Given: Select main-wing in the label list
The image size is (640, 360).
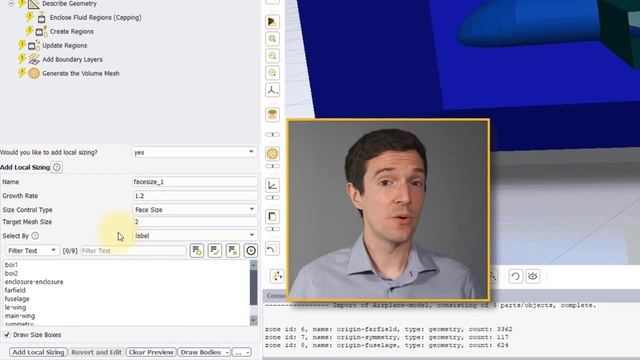Looking at the screenshot, I should [20, 316].
